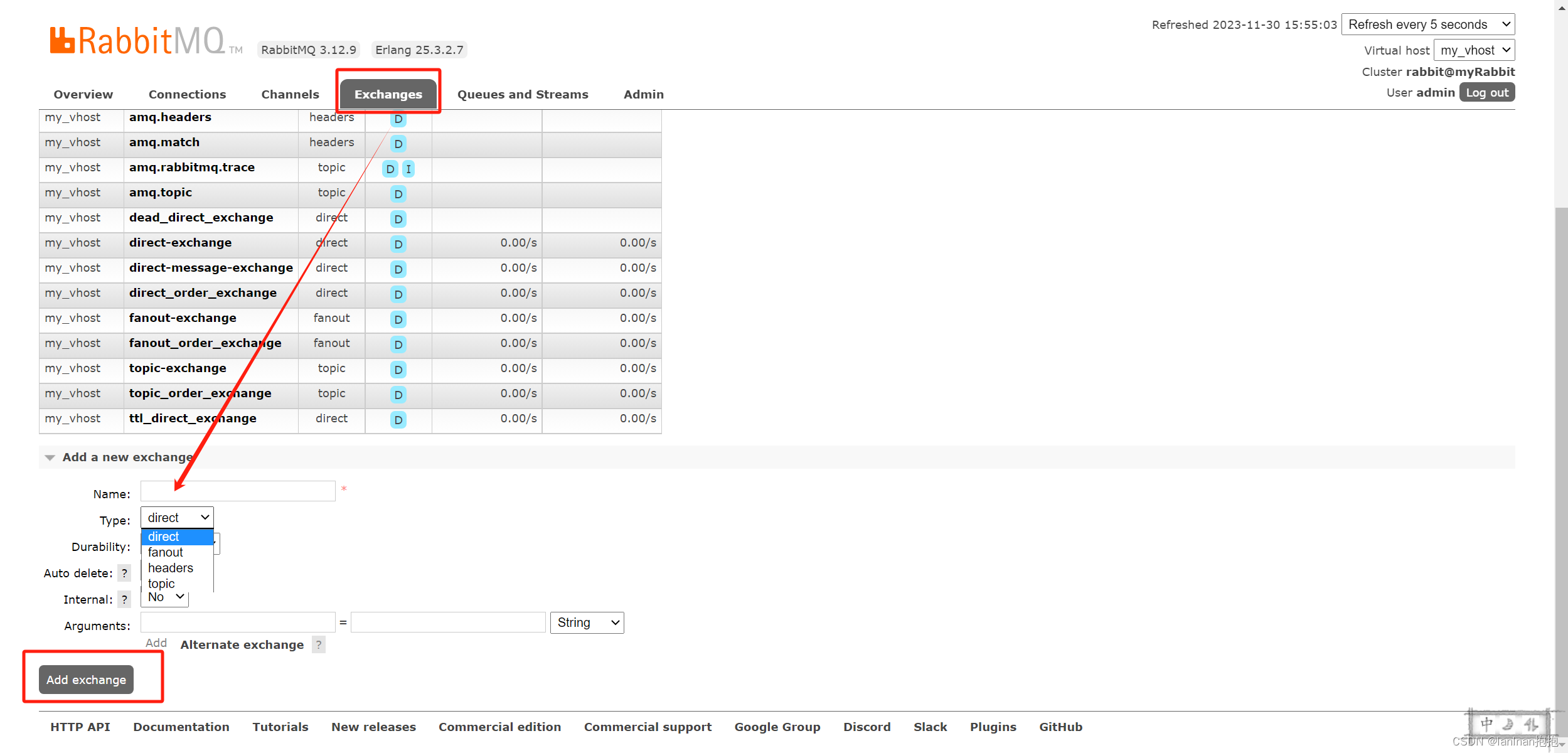This screenshot has width=1568, height=753.
Task: Open the amq.match exchange link
Action: pos(164,142)
